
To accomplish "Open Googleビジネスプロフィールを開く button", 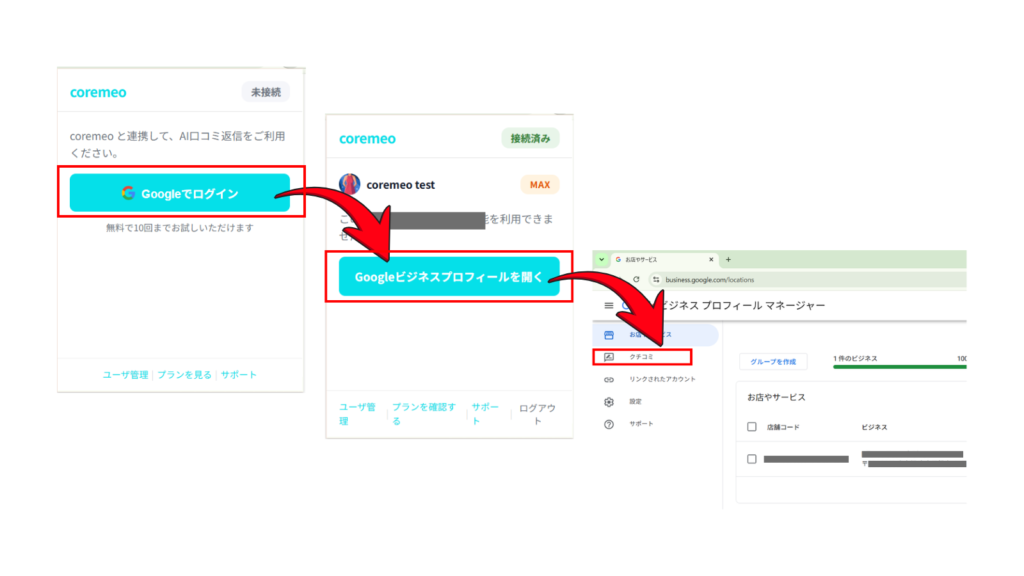I will click(x=449, y=277).
